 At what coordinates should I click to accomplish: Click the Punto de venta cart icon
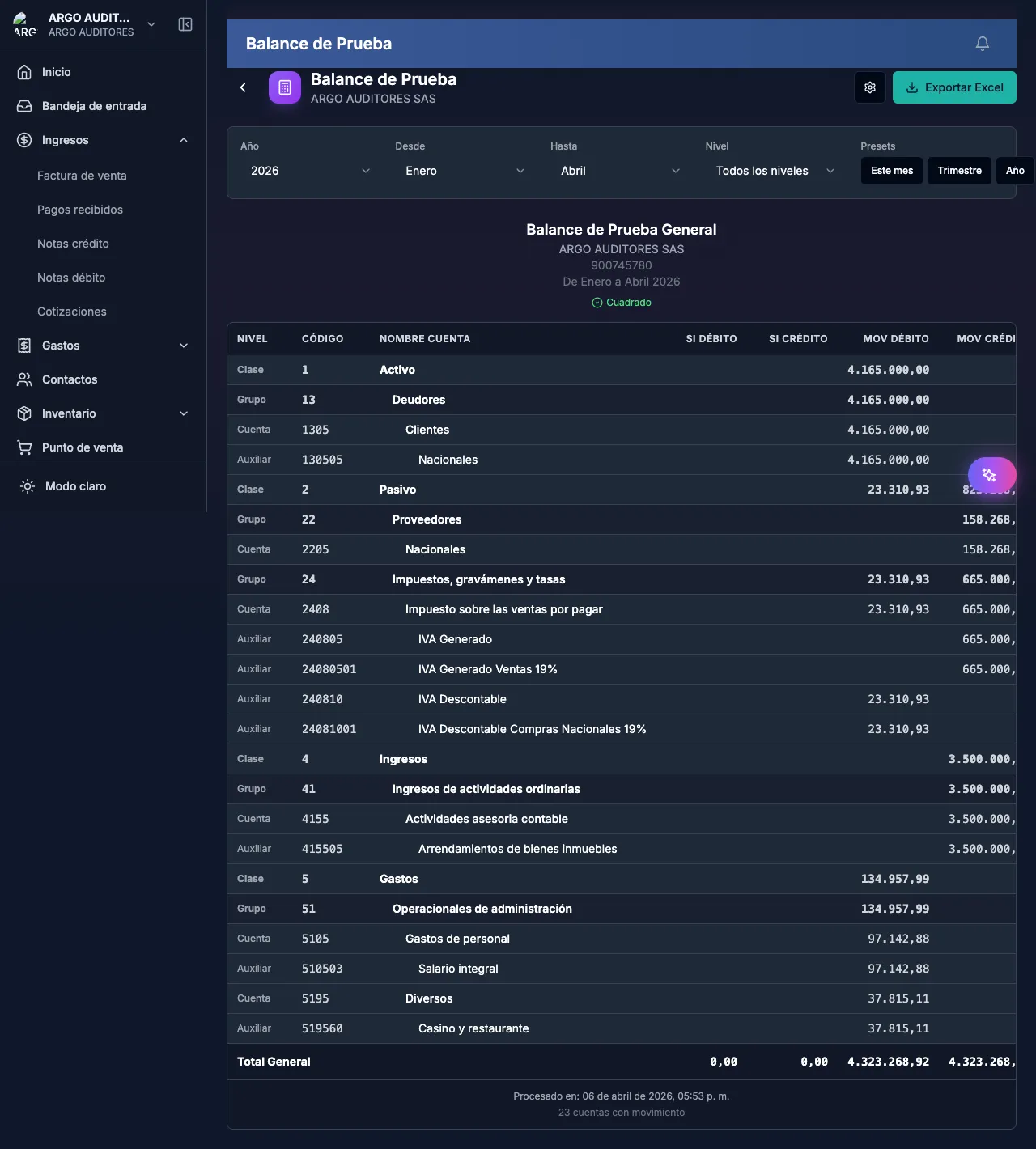[x=25, y=447]
